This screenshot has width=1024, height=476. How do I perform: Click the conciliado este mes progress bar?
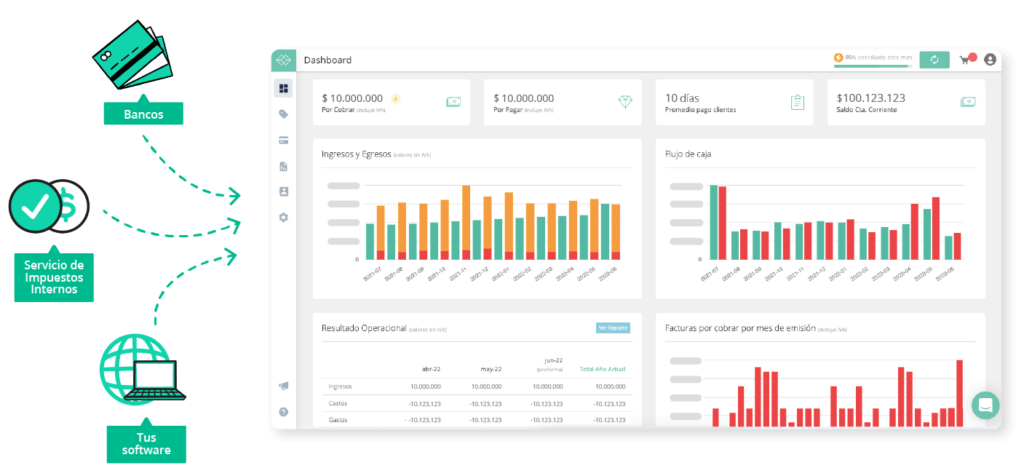pos(872,66)
